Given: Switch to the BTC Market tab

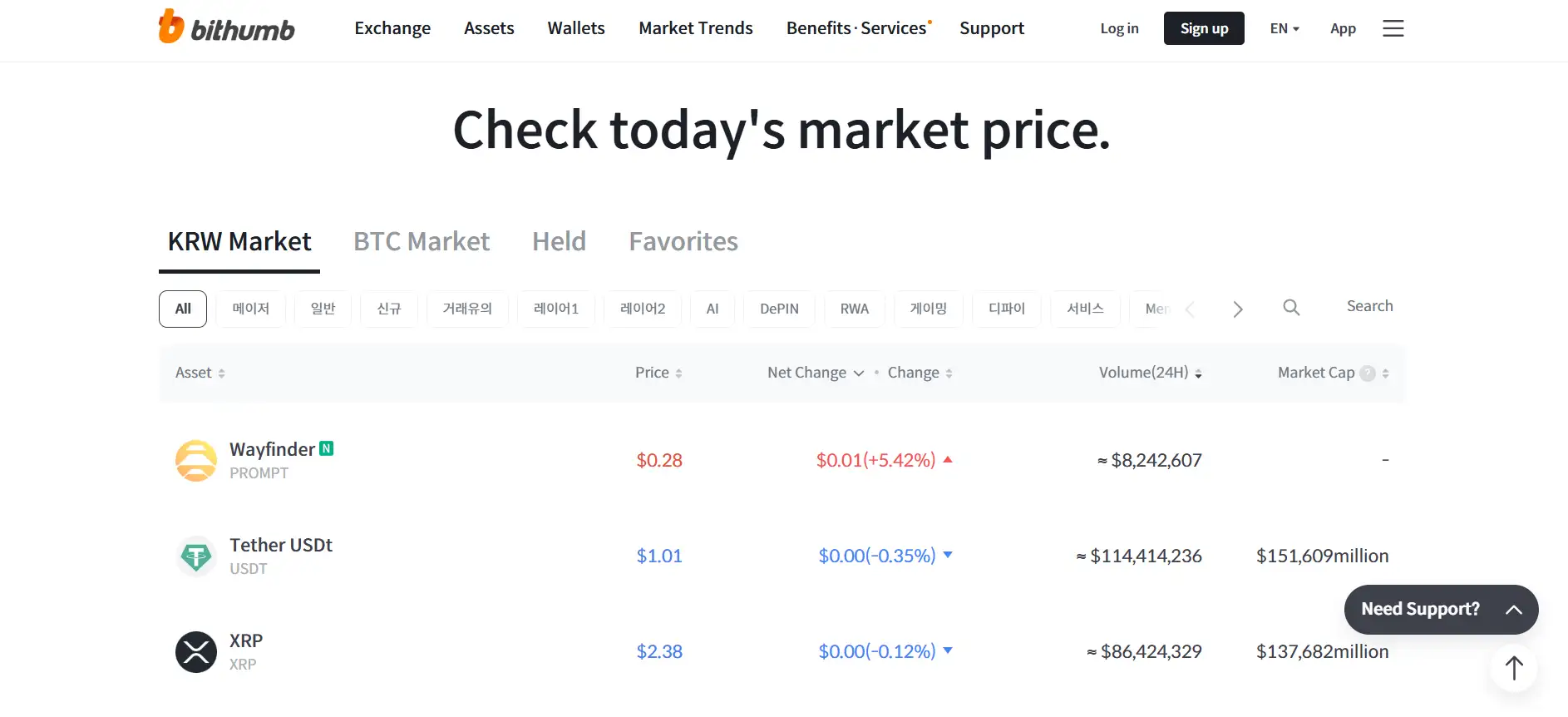Looking at the screenshot, I should point(422,241).
